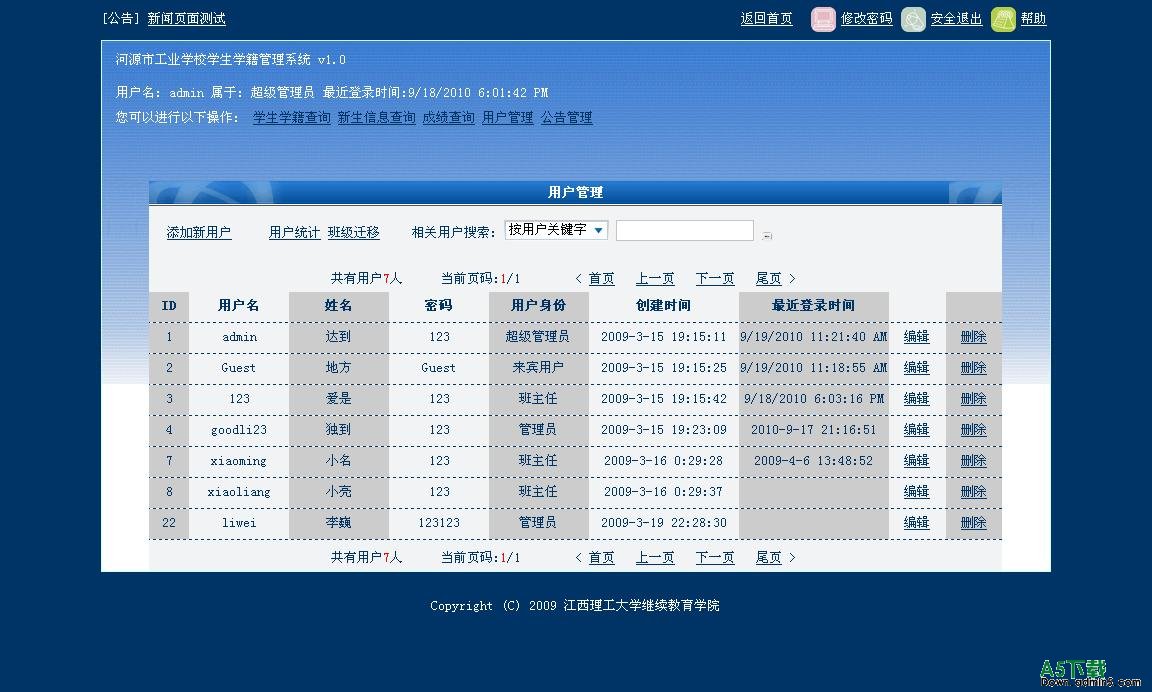Delete the goodli23 user row

(973, 430)
